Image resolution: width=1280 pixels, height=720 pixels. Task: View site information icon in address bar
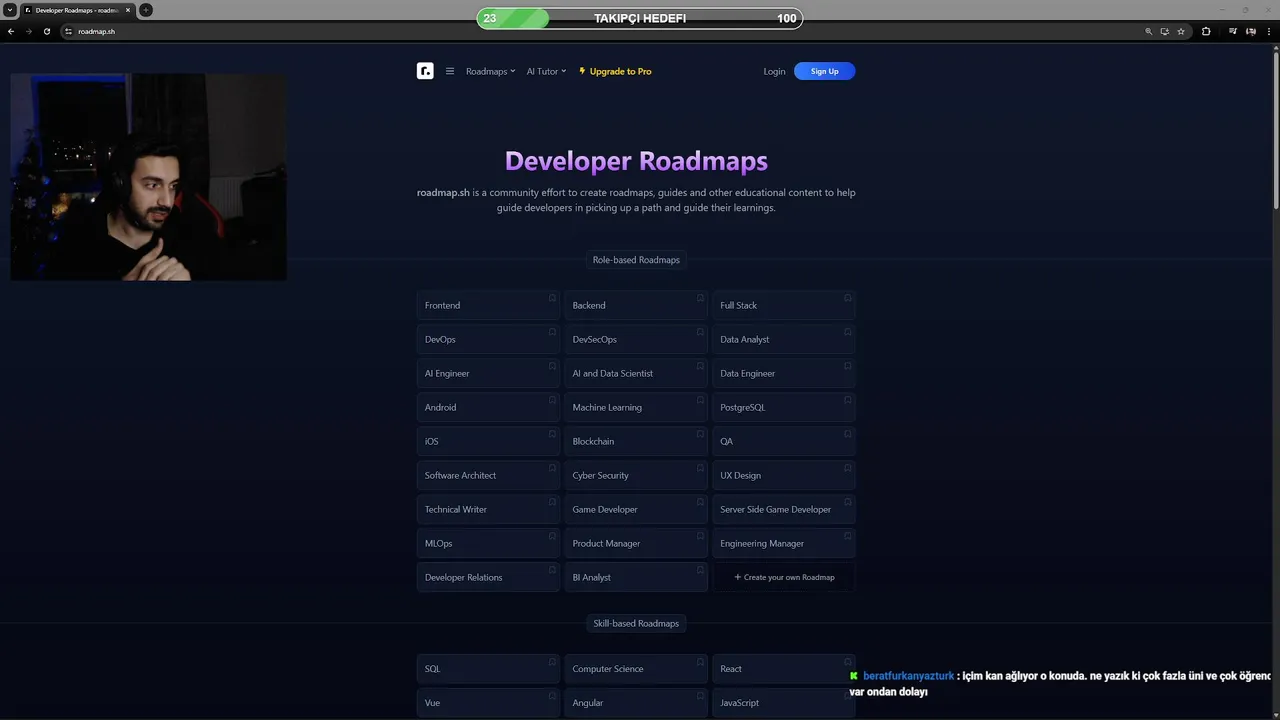tap(69, 31)
